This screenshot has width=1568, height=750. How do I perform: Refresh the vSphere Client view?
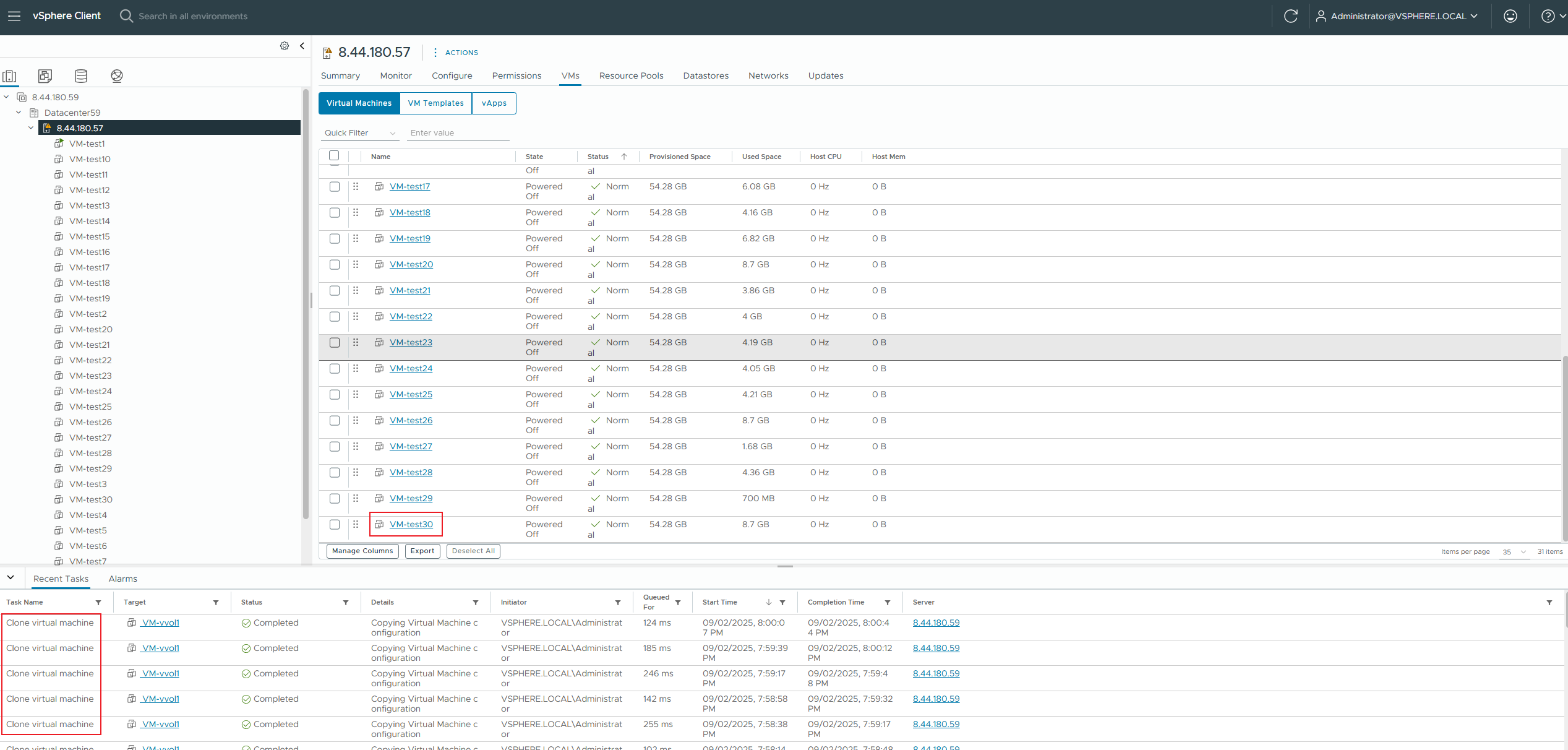point(1290,16)
